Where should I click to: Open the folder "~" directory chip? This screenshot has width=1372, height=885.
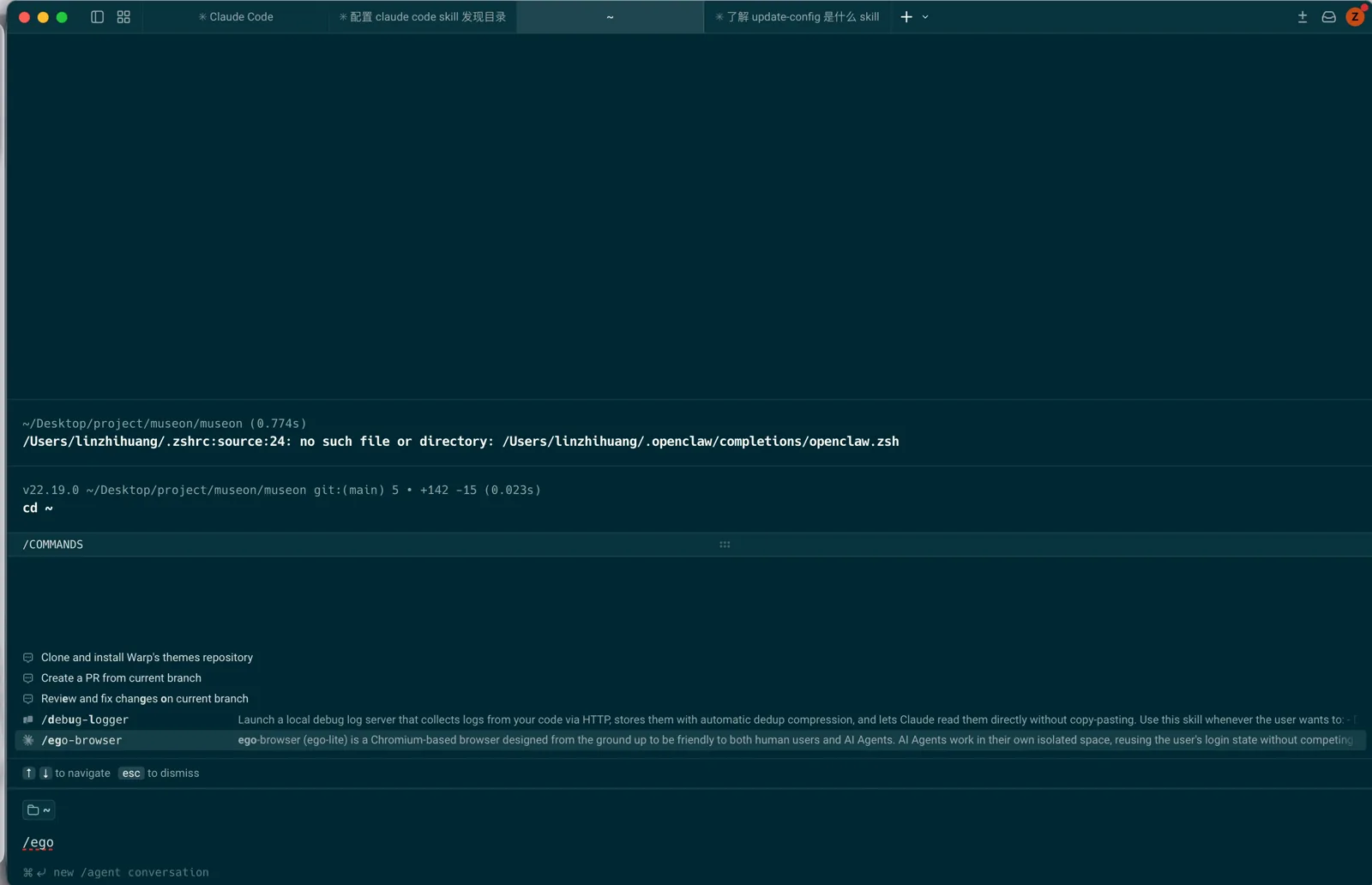click(x=39, y=810)
